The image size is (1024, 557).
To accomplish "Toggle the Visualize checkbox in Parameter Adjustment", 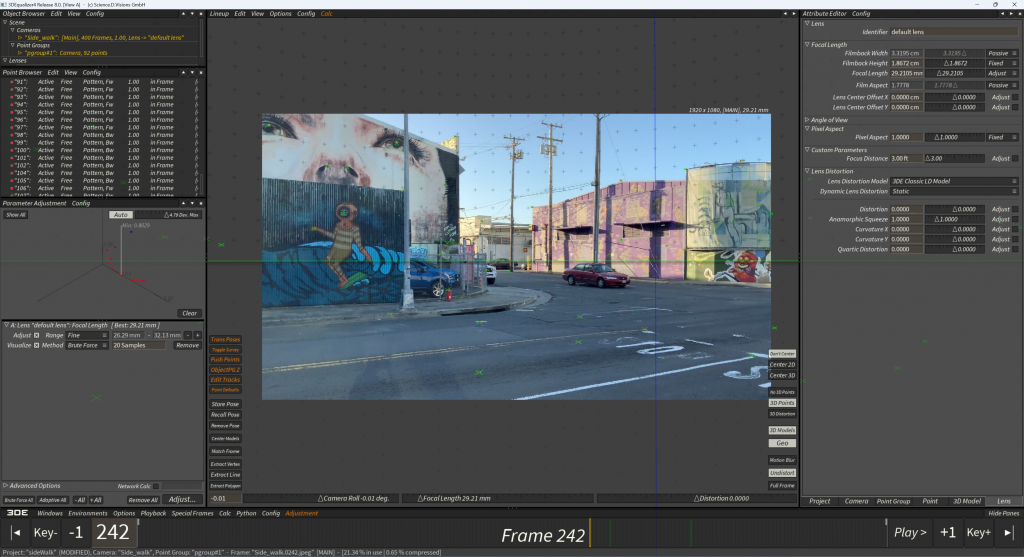I will tap(37, 345).
